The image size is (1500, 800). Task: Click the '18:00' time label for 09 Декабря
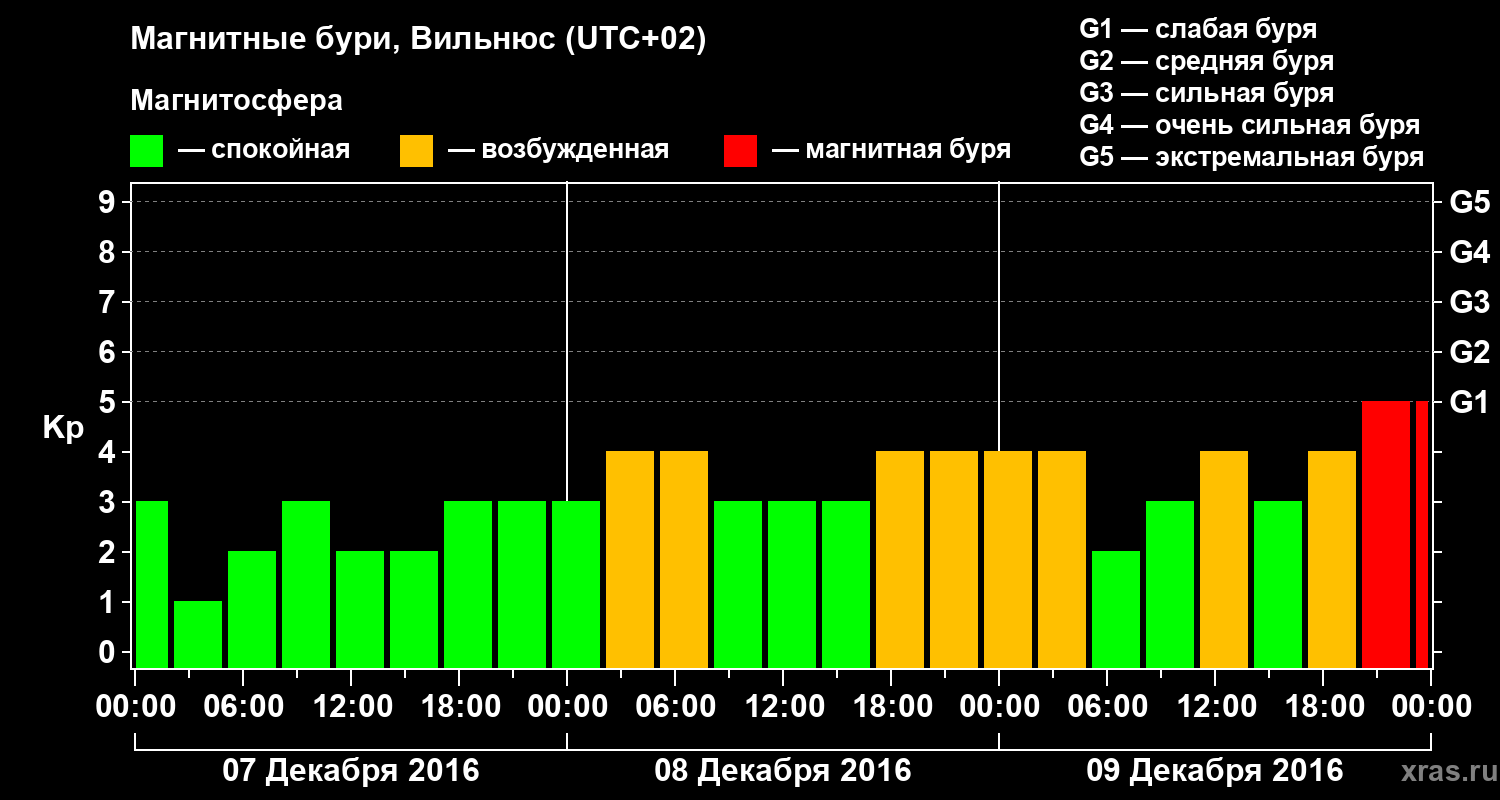[x=1323, y=707]
